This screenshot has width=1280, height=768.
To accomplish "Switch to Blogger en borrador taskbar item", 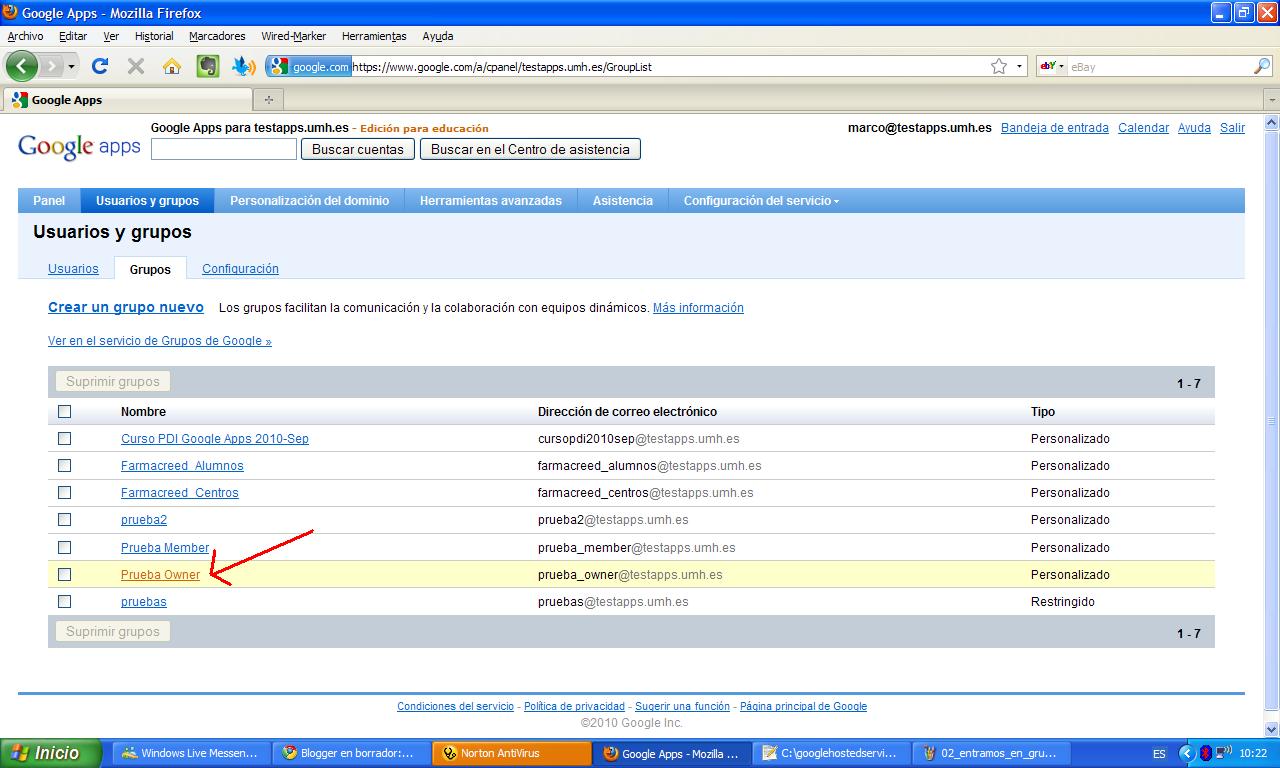I will coord(350,753).
